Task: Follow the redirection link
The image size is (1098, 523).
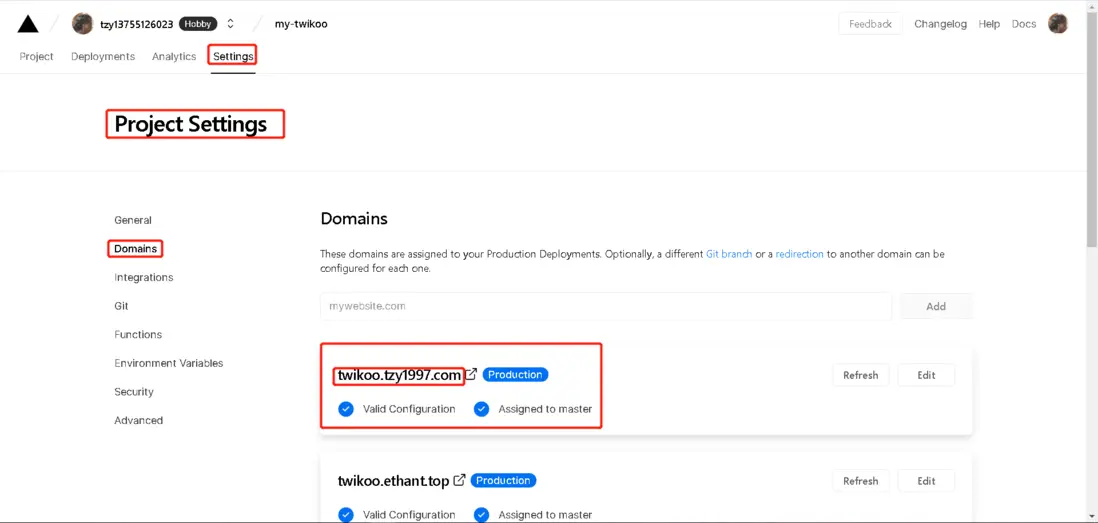Action: point(799,254)
